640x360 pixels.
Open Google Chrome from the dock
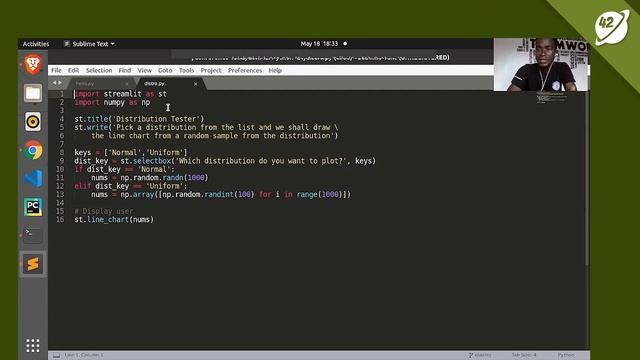point(33,150)
